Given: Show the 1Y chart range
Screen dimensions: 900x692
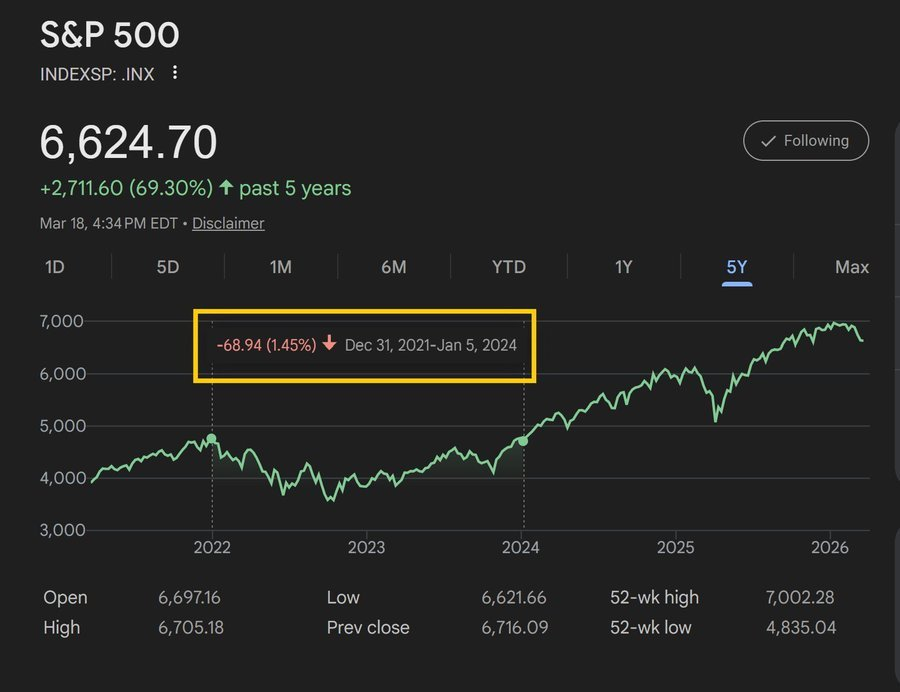Looking at the screenshot, I should pyautogui.click(x=623, y=267).
